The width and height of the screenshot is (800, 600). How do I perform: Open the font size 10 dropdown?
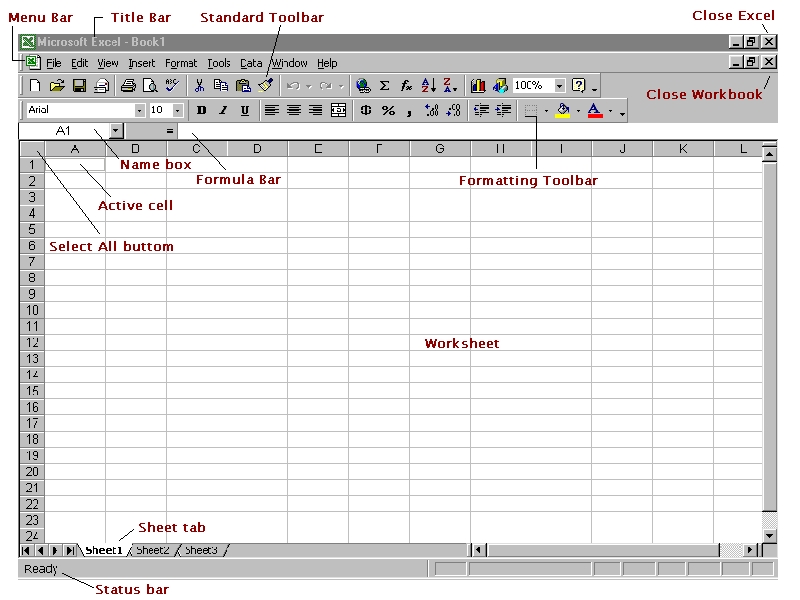(x=178, y=110)
